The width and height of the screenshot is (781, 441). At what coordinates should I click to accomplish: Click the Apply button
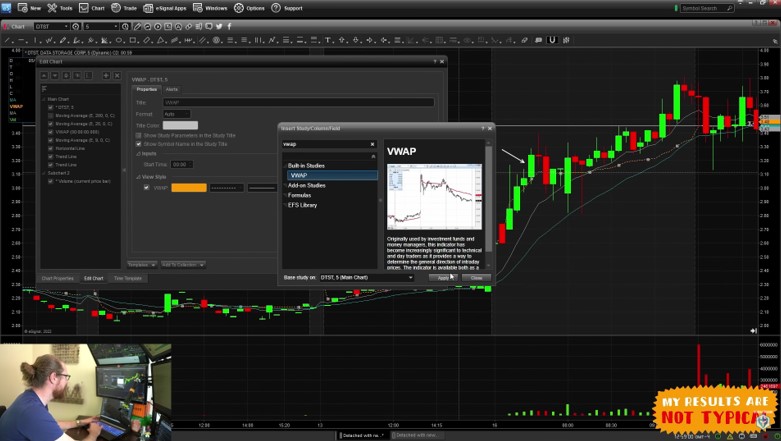[x=442, y=278]
